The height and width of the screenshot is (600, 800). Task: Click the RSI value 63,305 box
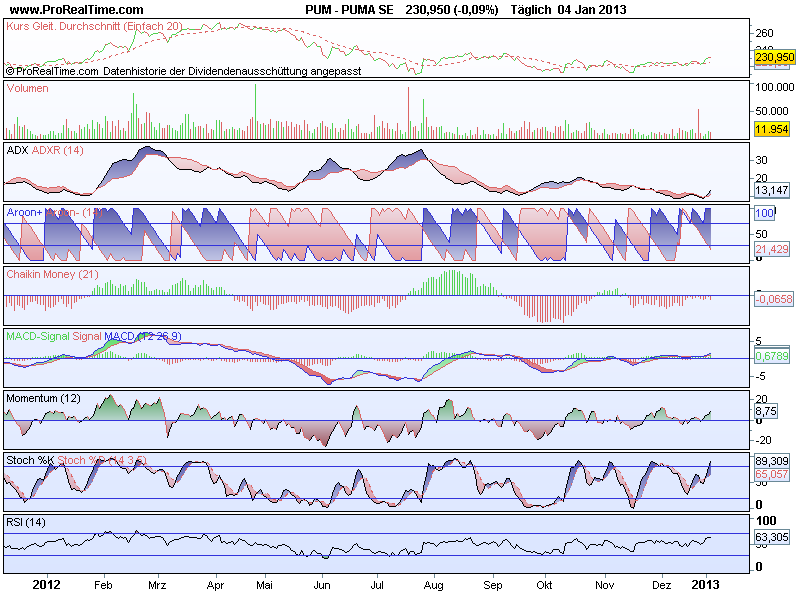[x=771, y=537]
